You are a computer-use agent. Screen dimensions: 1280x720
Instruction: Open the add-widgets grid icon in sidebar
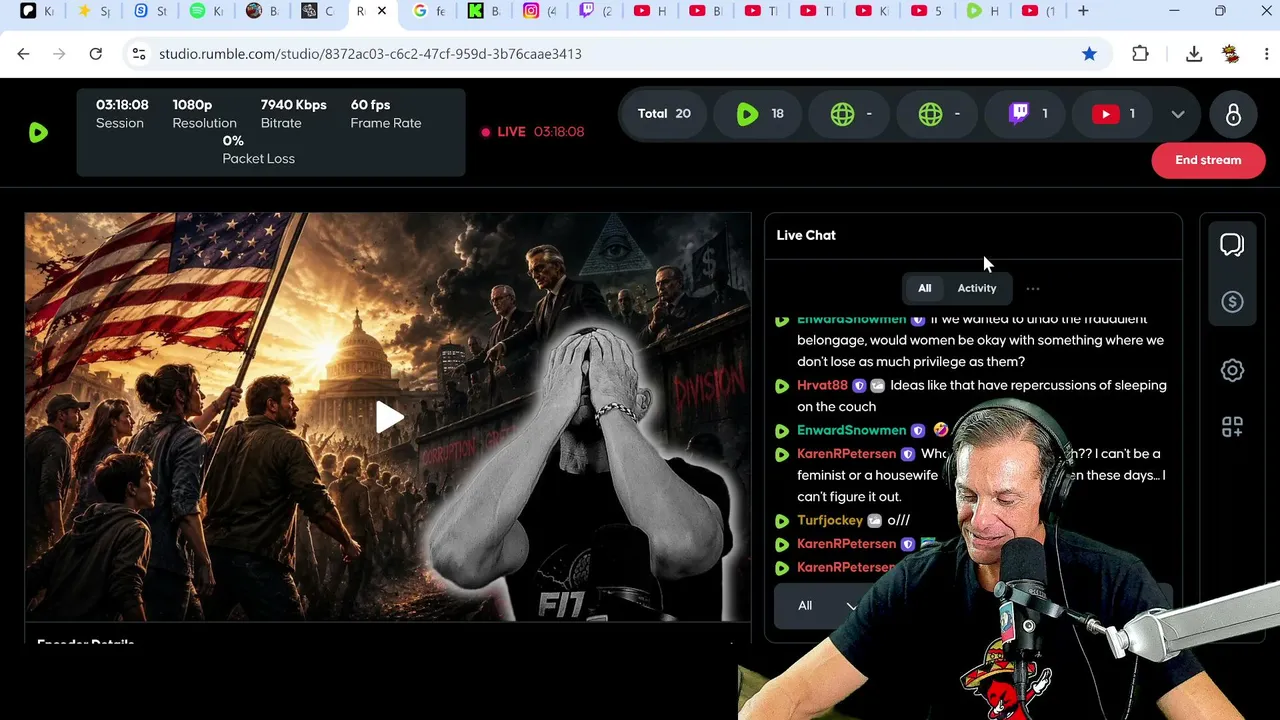1232,427
